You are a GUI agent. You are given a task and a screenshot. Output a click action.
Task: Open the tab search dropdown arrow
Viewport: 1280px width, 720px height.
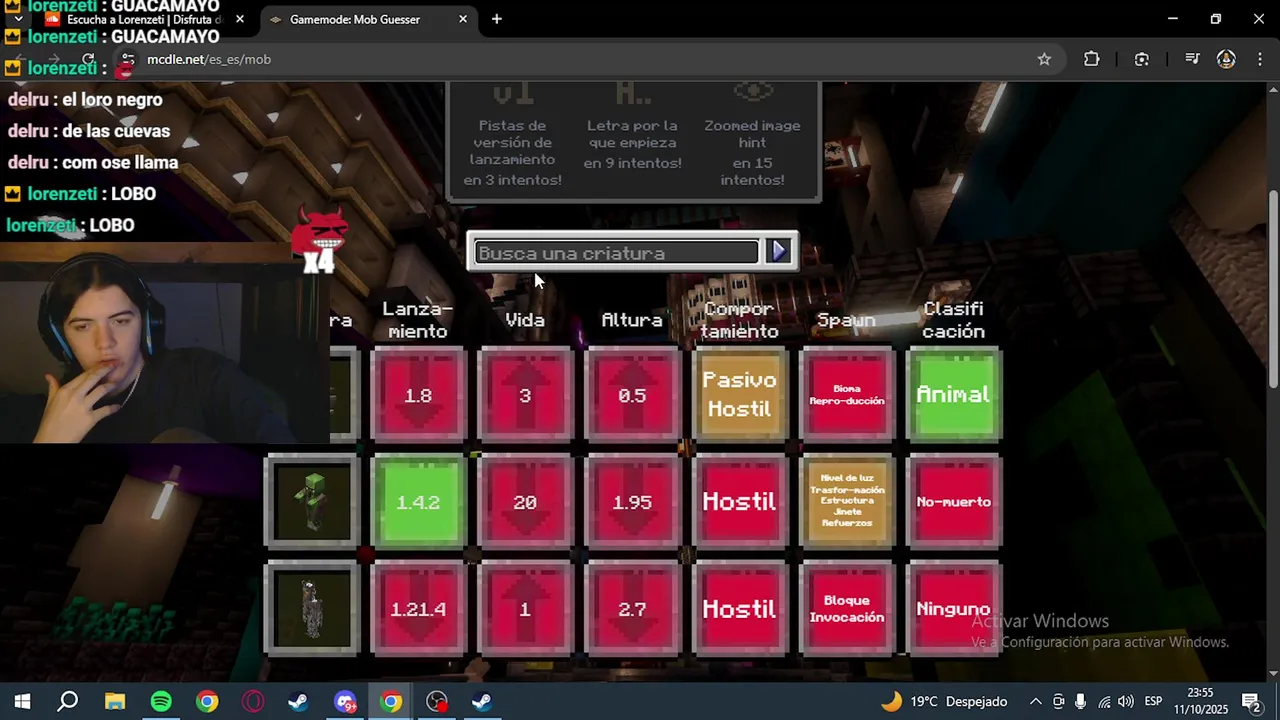18,19
